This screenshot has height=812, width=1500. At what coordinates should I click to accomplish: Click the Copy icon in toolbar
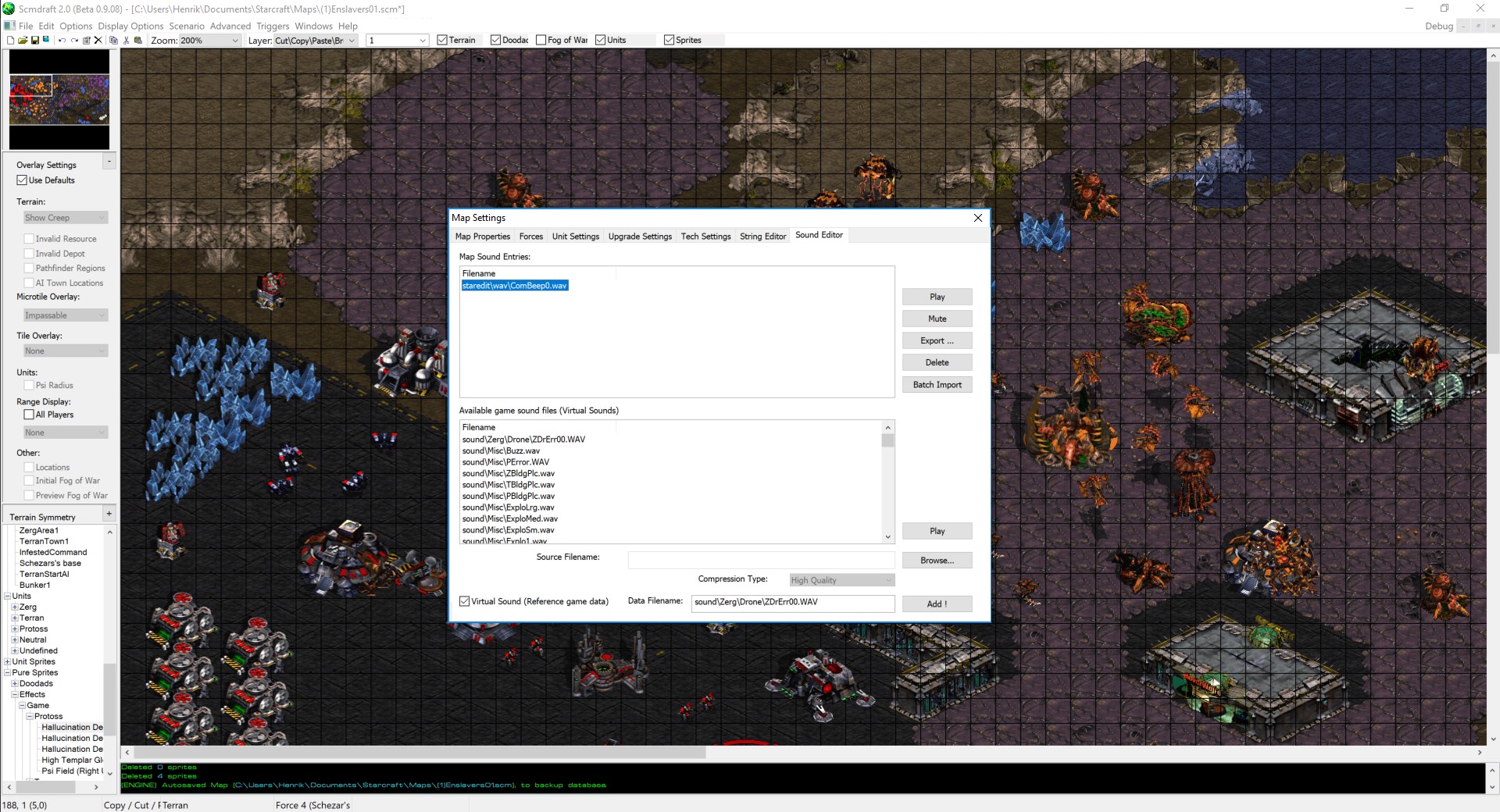(x=113, y=40)
